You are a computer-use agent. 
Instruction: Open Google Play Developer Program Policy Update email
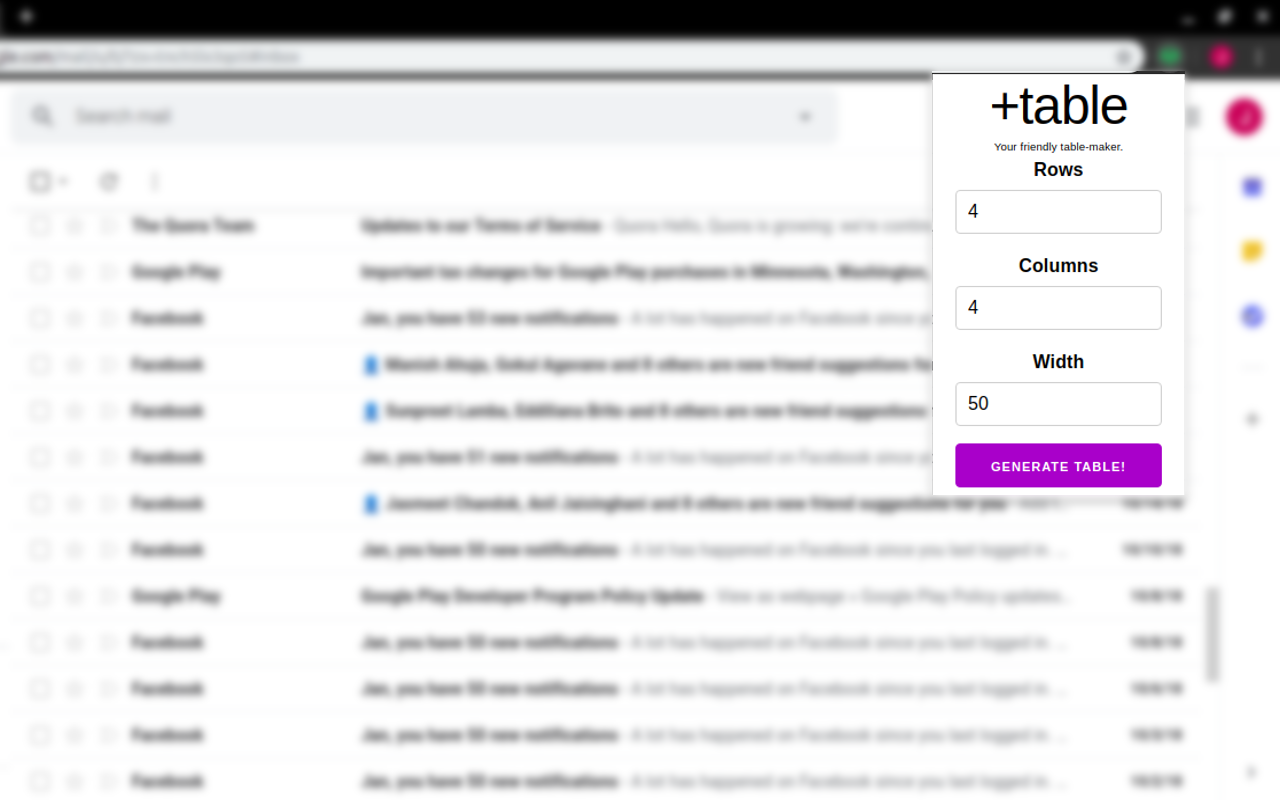click(533, 596)
